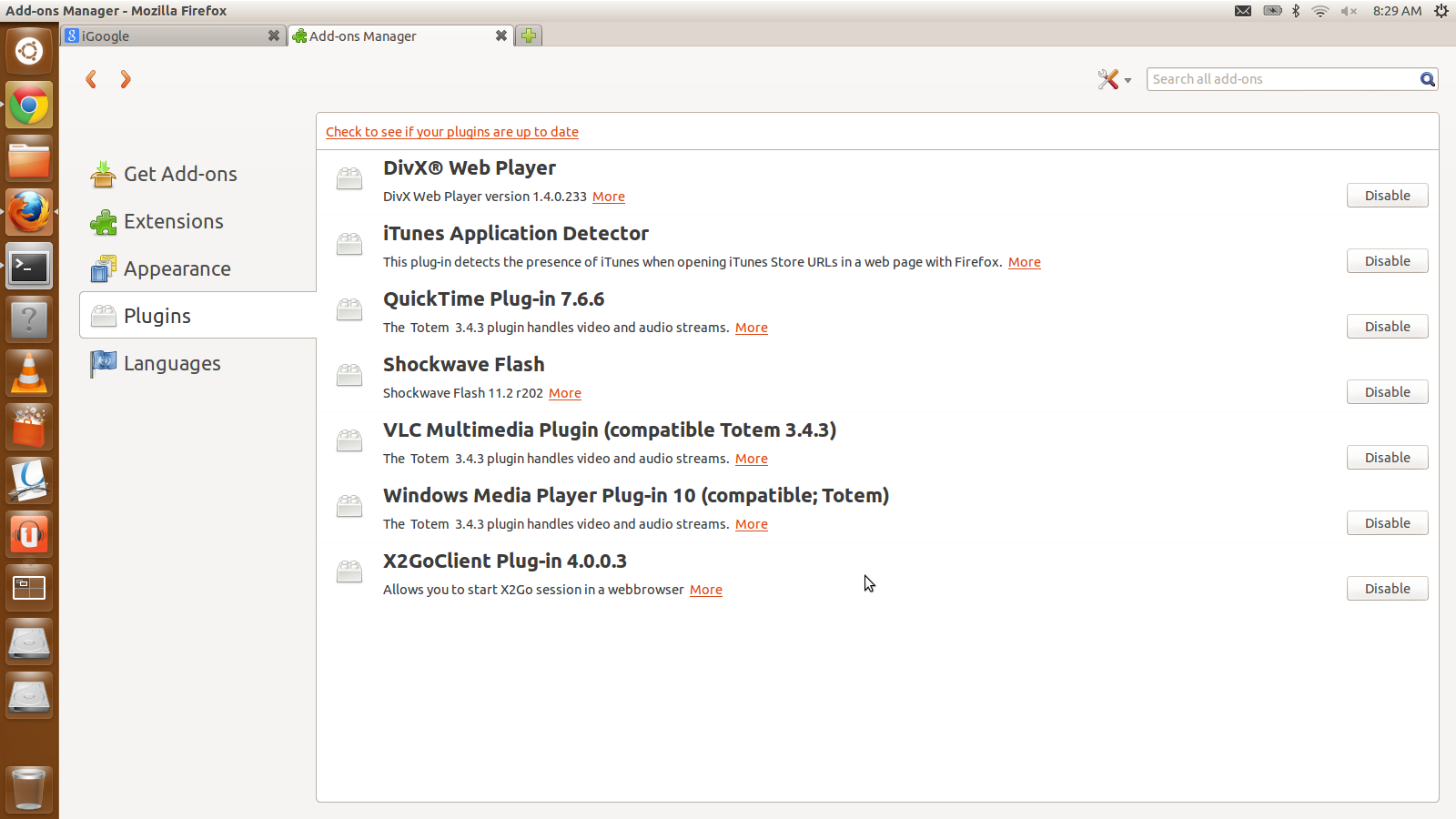Image resolution: width=1456 pixels, height=819 pixels.
Task: Disable DivX Web Player plugin
Action: tap(1387, 196)
